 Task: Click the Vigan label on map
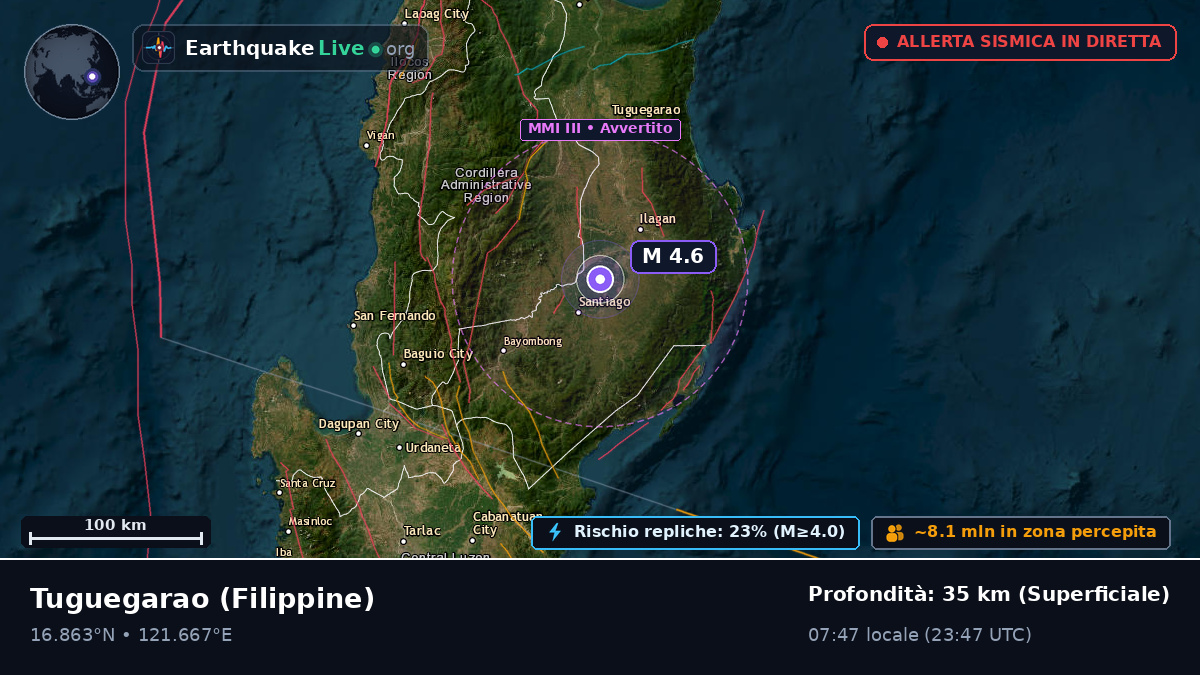(x=381, y=135)
